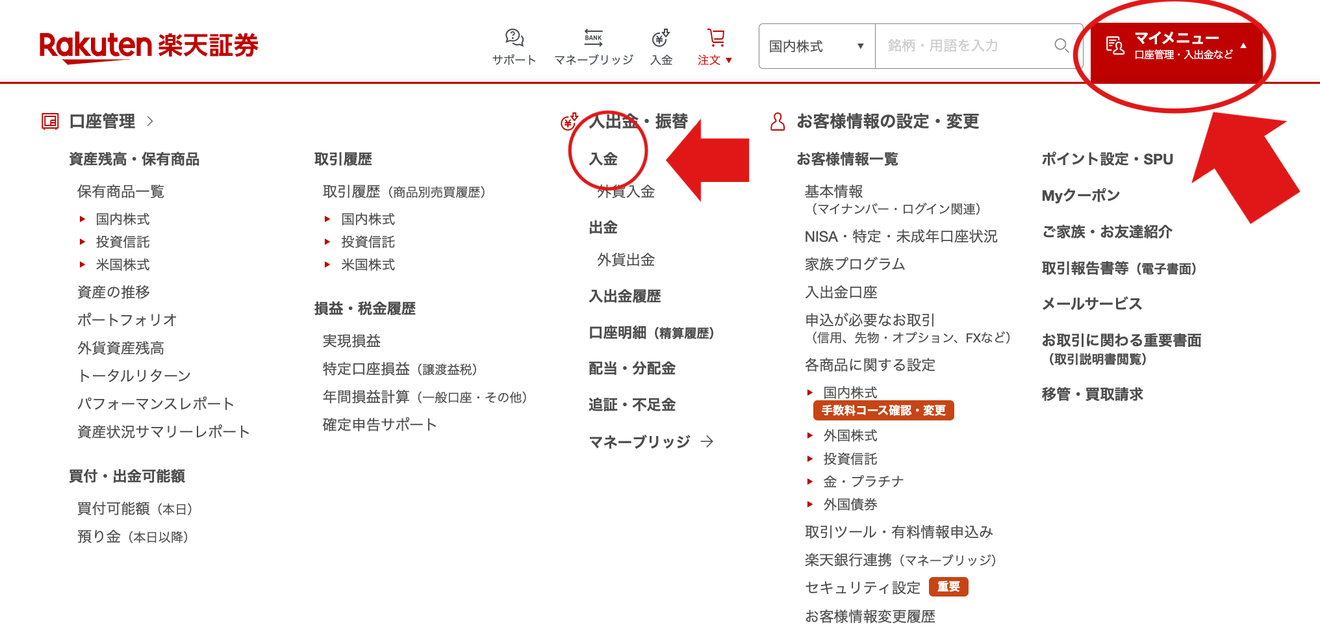Open メールサービス
Image resolution: width=1320 pixels, height=642 pixels.
coord(1092,304)
